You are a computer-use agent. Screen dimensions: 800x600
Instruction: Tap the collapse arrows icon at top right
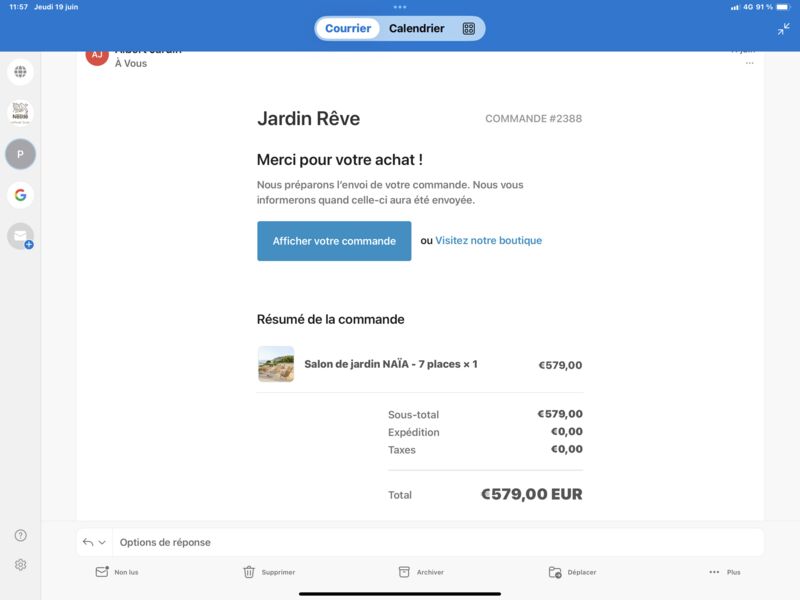(783, 29)
